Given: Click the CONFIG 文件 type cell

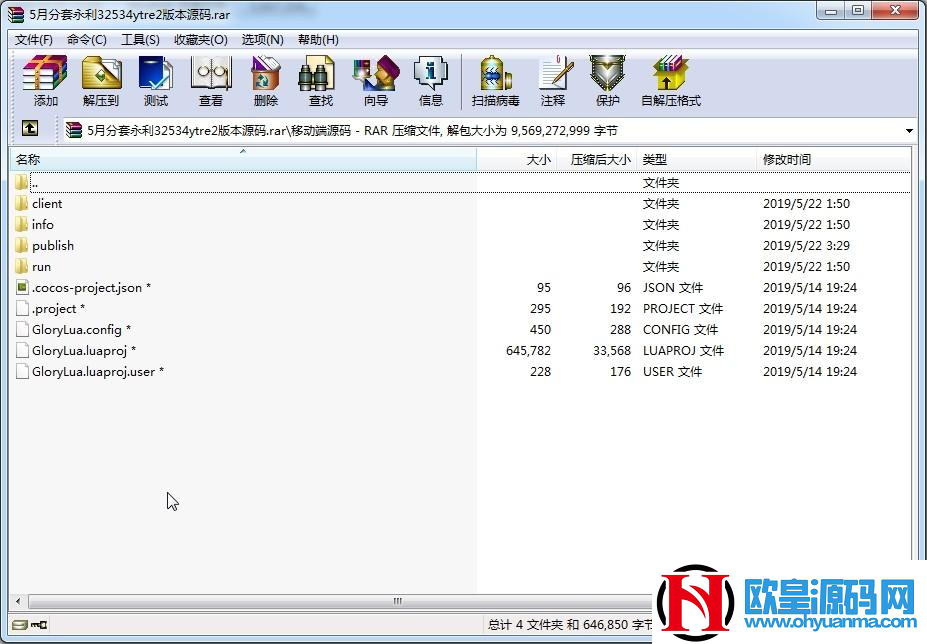Looking at the screenshot, I should coord(680,329).
